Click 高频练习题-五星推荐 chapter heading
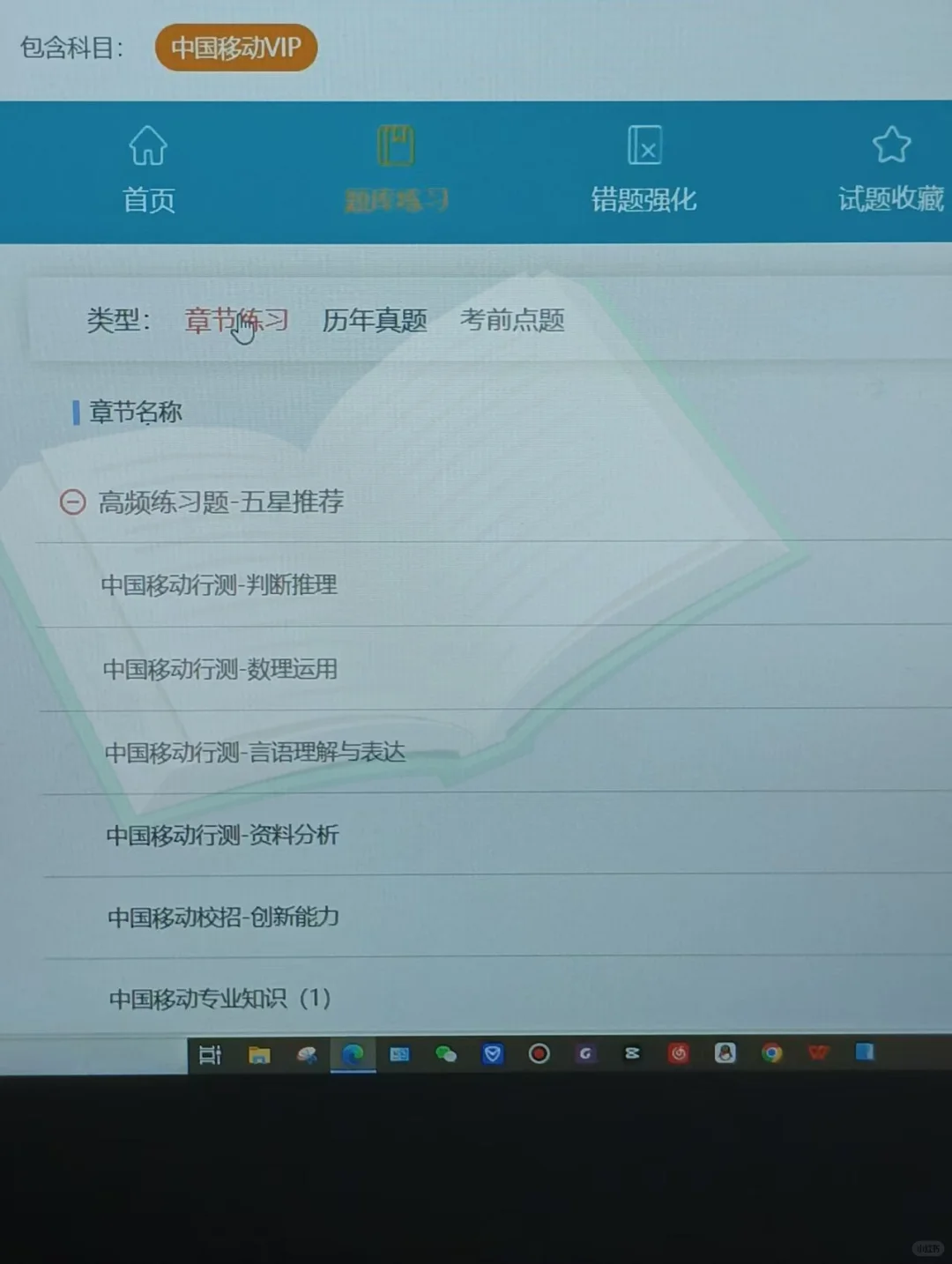Screen dimensions: 952x1264 [x=221, y=502]
